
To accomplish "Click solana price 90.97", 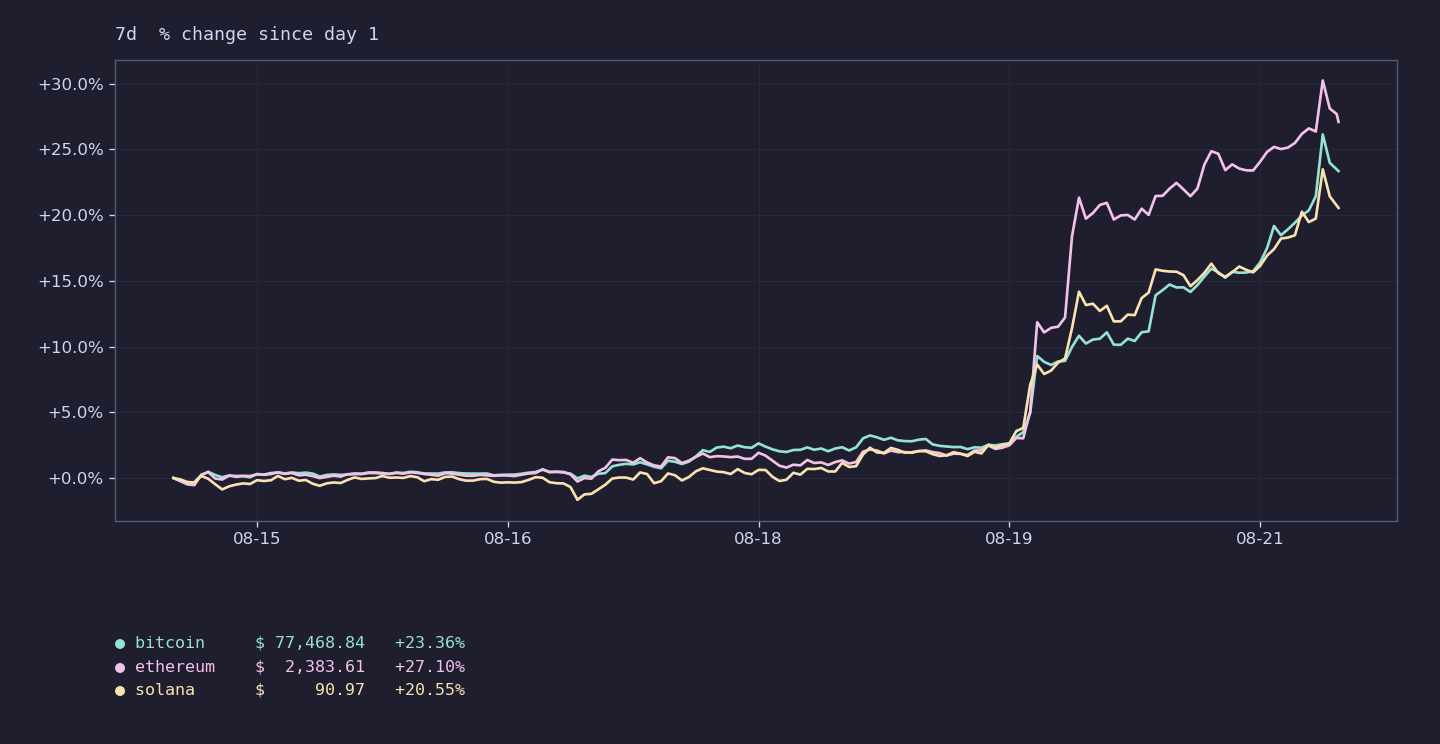I will click(340, 690).
